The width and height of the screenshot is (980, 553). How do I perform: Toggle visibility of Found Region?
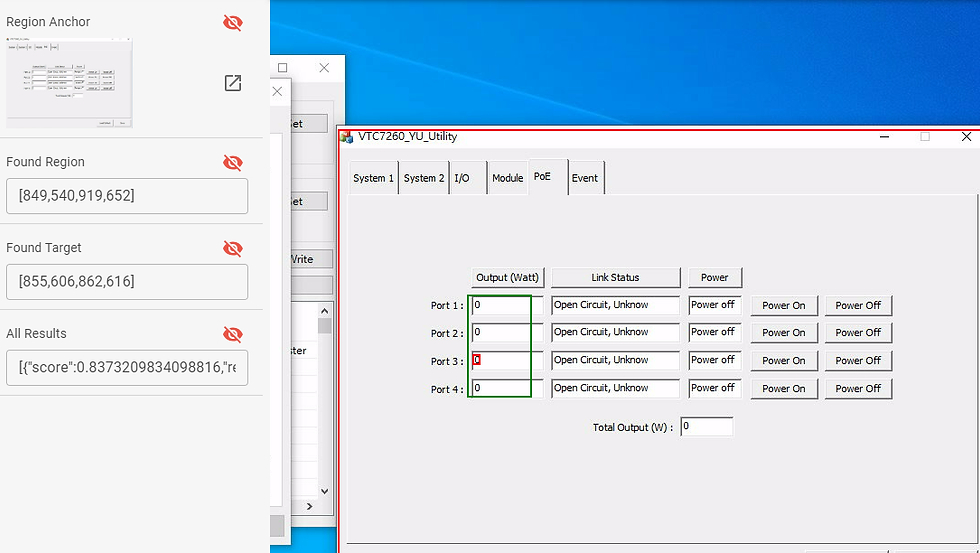click(x=232, y=162)
